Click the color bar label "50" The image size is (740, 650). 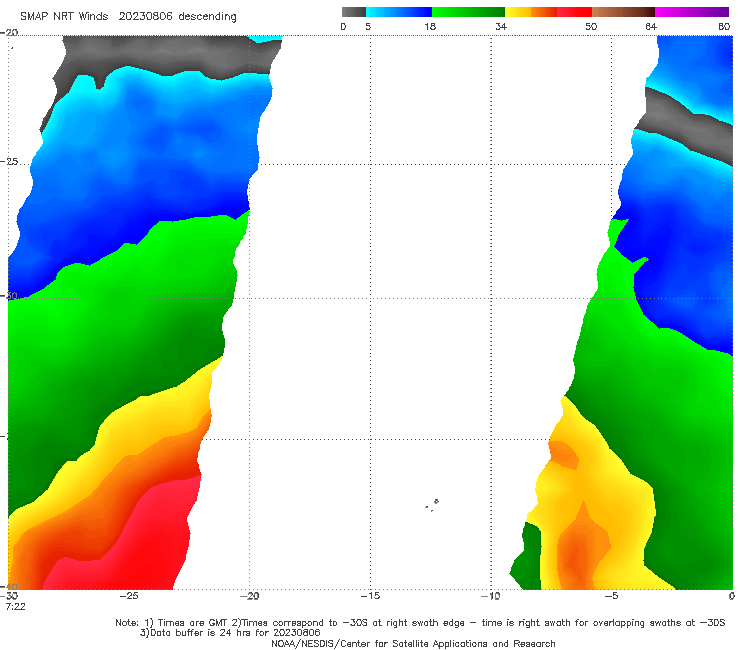(x=591, y=26)
